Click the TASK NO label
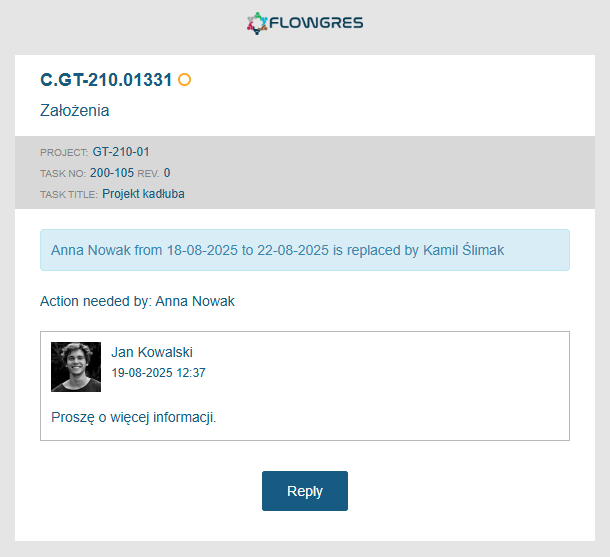610x557 pixels. coord(63,173)
